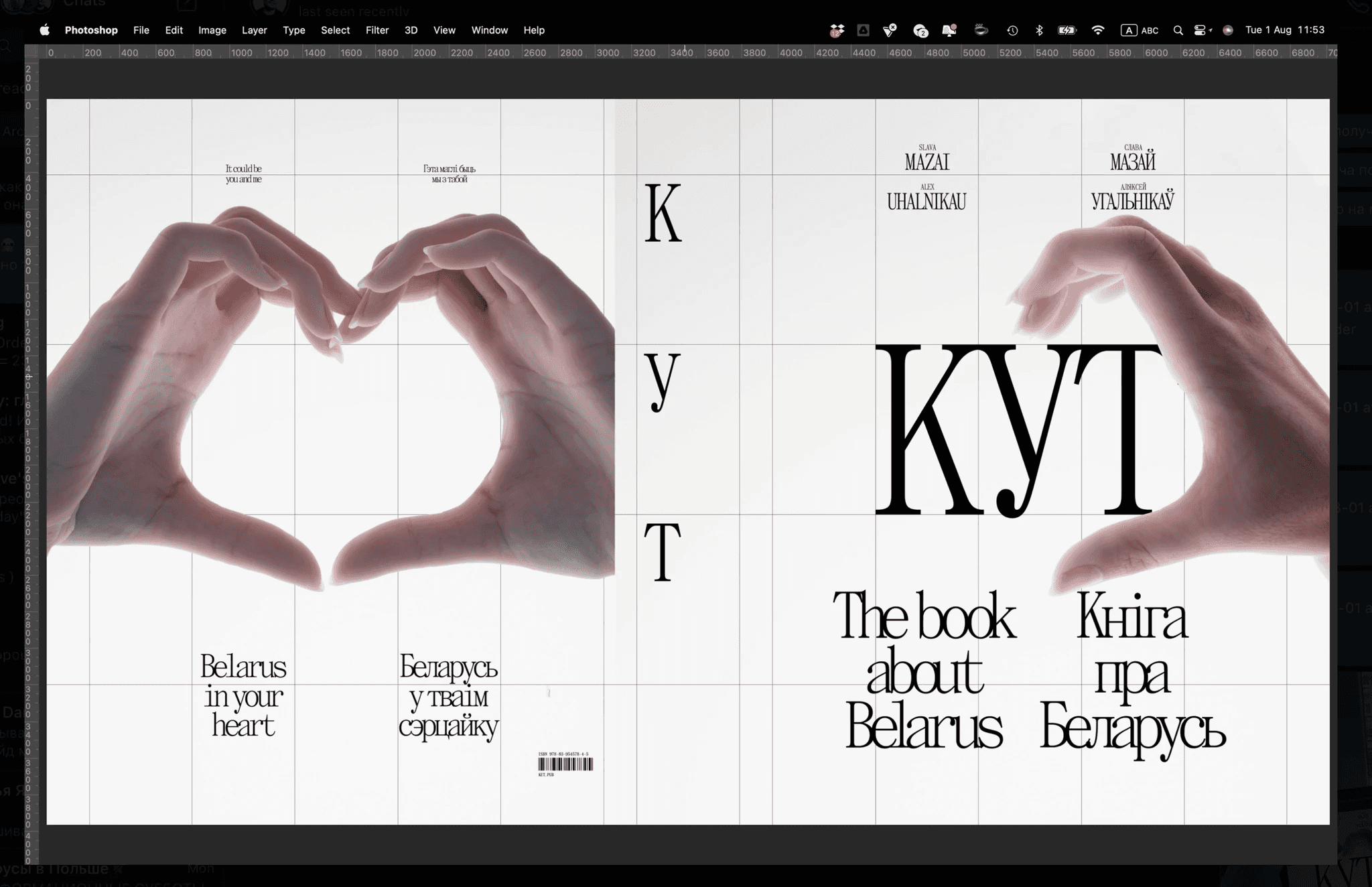Click the ISBN barcode on back cover
The height and width of the screenshot is (887, 1372).
[x=565, y=764]
